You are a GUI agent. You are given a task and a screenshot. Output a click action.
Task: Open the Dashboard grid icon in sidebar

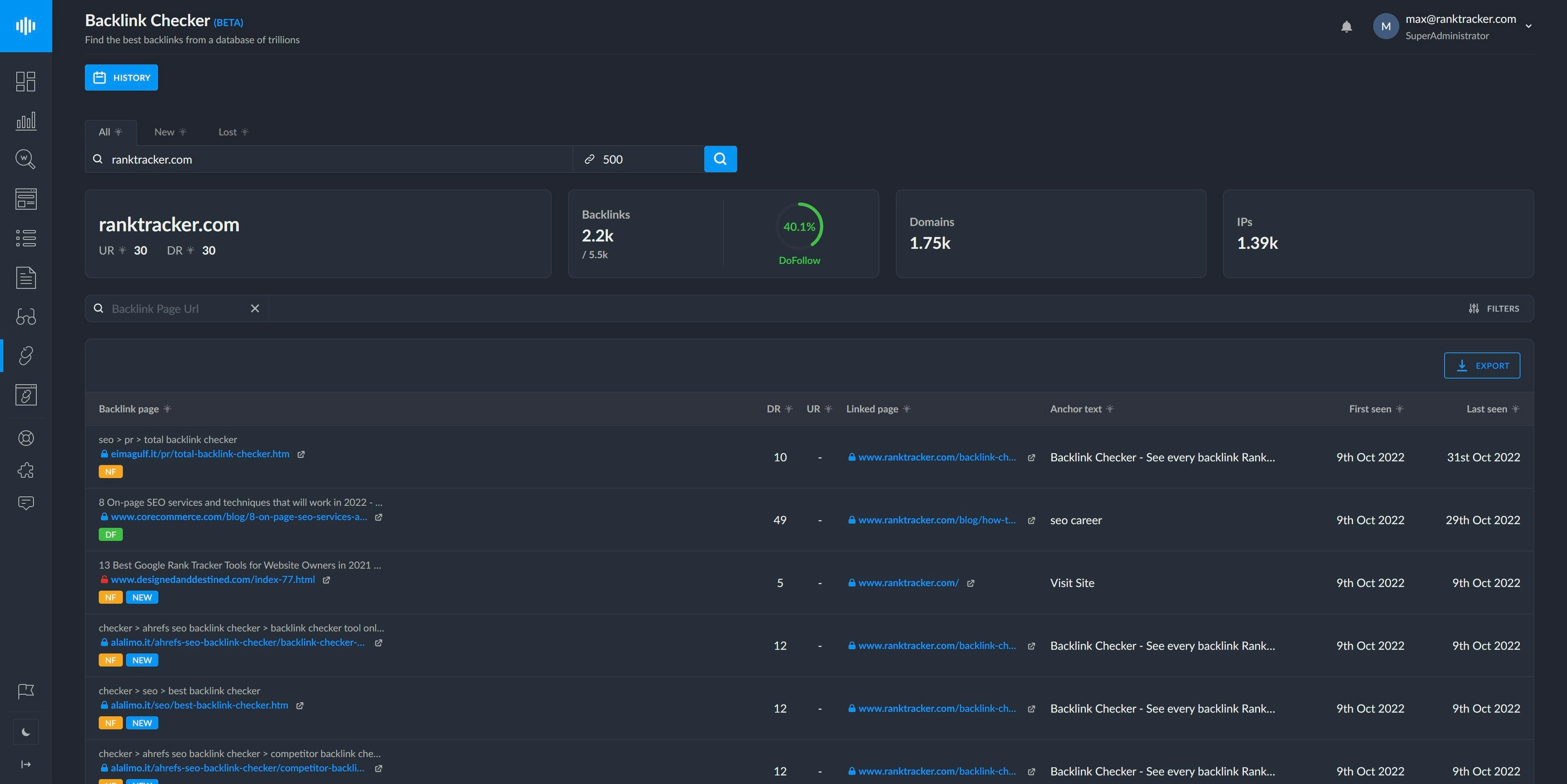26,82
